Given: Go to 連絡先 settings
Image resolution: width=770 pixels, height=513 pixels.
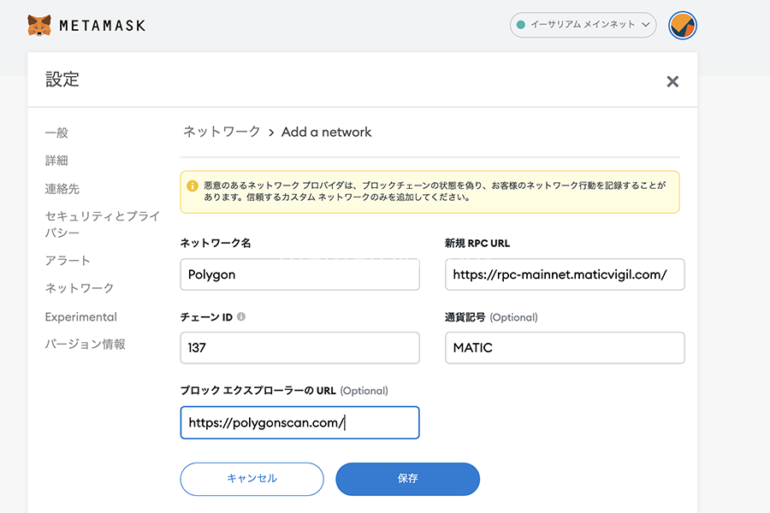Looking at the screenshot, I should tap(62, 188).
